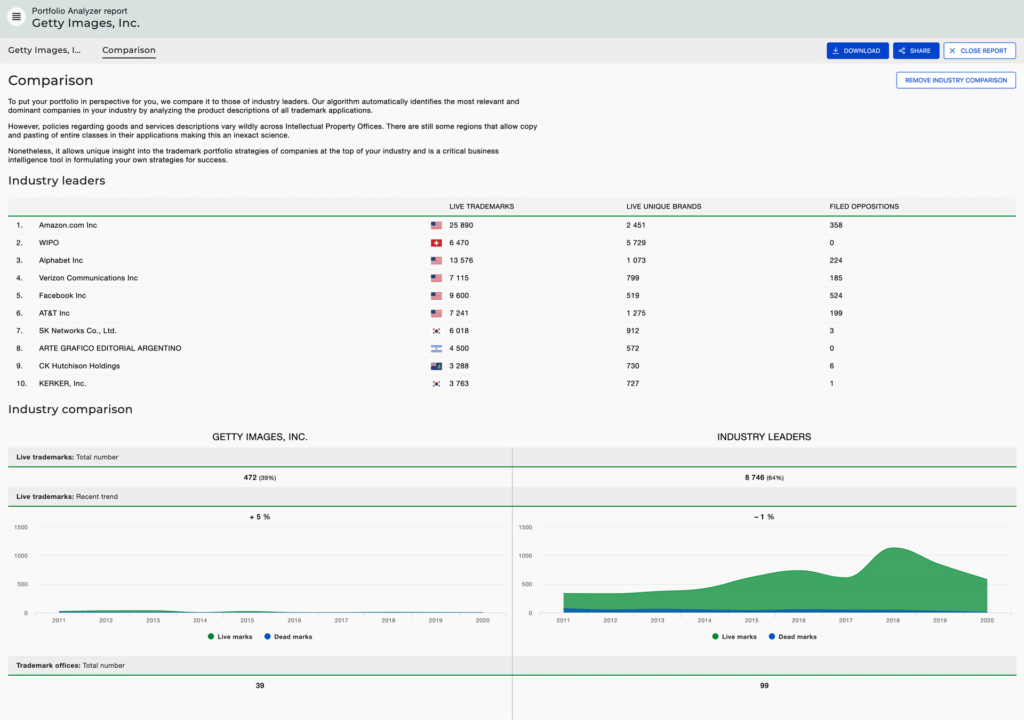The height and width of the screenshot is (720, 1024).
Task: Click the Argentina flag beside ARTE GRAFICO
Action: (x=436, y=349)
